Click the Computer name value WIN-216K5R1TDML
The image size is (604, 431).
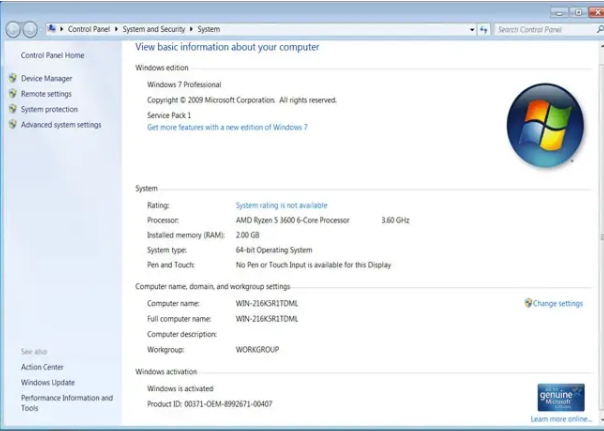pyautogui.click(x=267, y=304)
